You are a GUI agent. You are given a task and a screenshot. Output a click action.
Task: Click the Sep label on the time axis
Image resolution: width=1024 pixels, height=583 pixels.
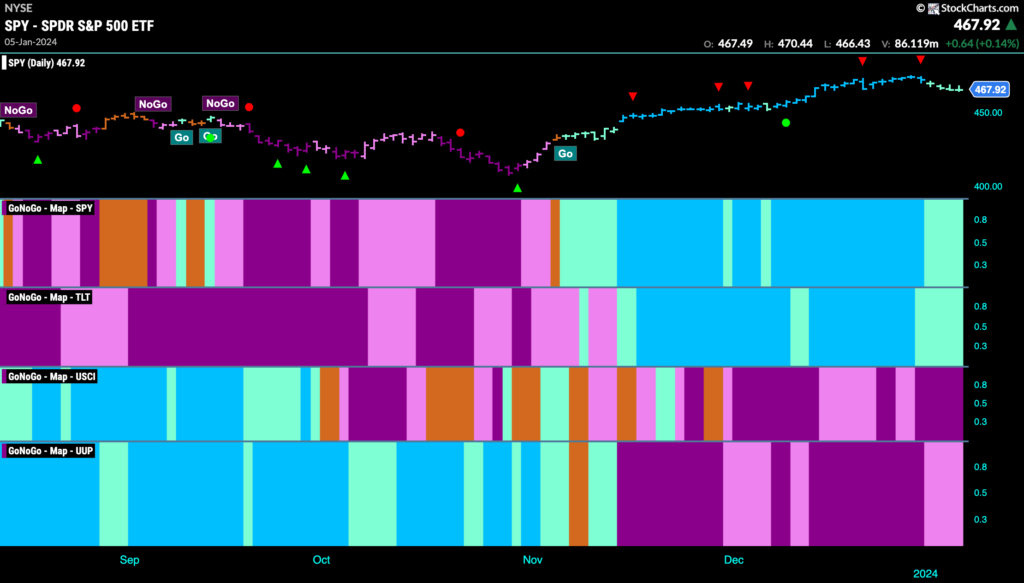129,560
